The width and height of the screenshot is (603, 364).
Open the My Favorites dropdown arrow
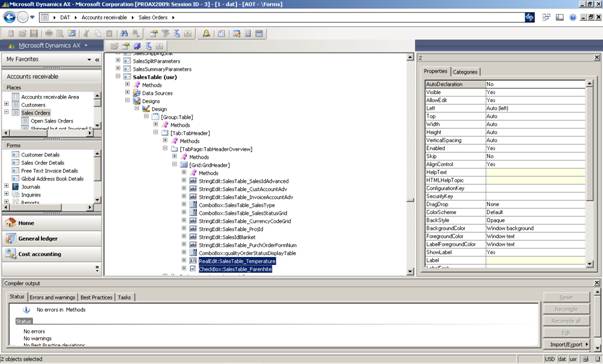coord(89,60)
